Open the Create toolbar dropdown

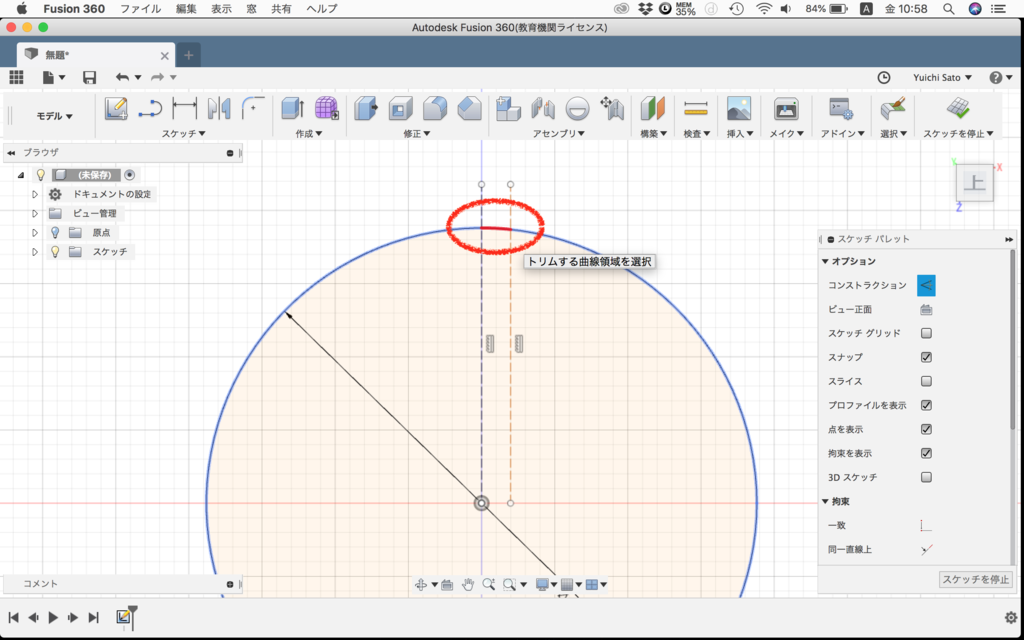[x=309, y=133]
